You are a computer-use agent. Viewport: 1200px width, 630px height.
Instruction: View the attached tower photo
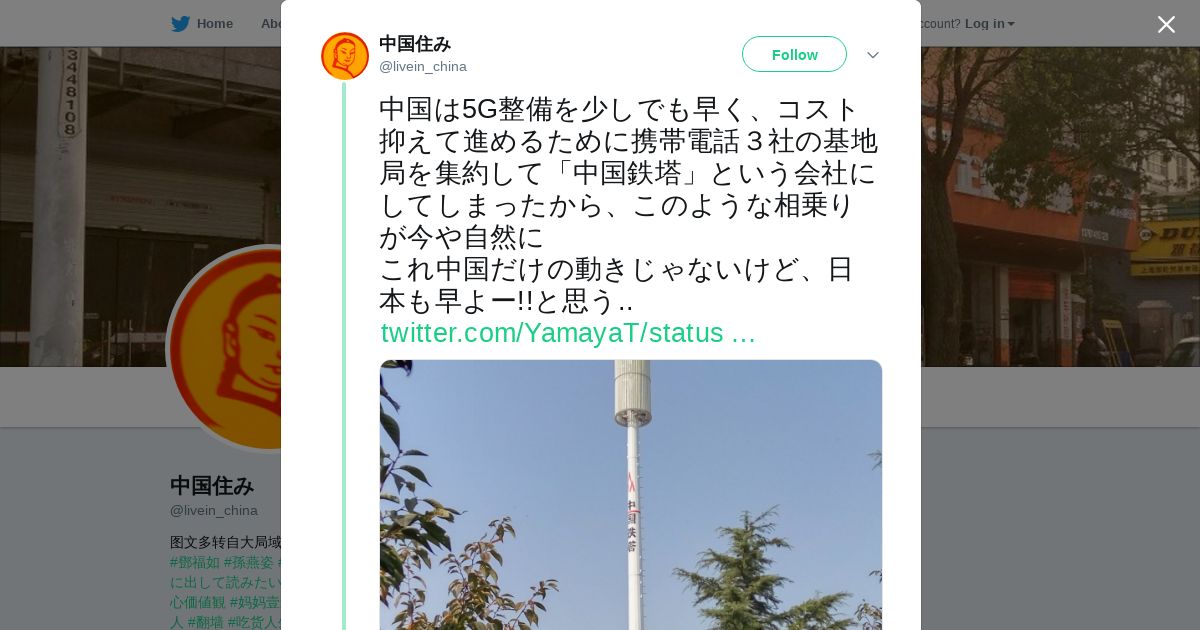tap(631, 495)
